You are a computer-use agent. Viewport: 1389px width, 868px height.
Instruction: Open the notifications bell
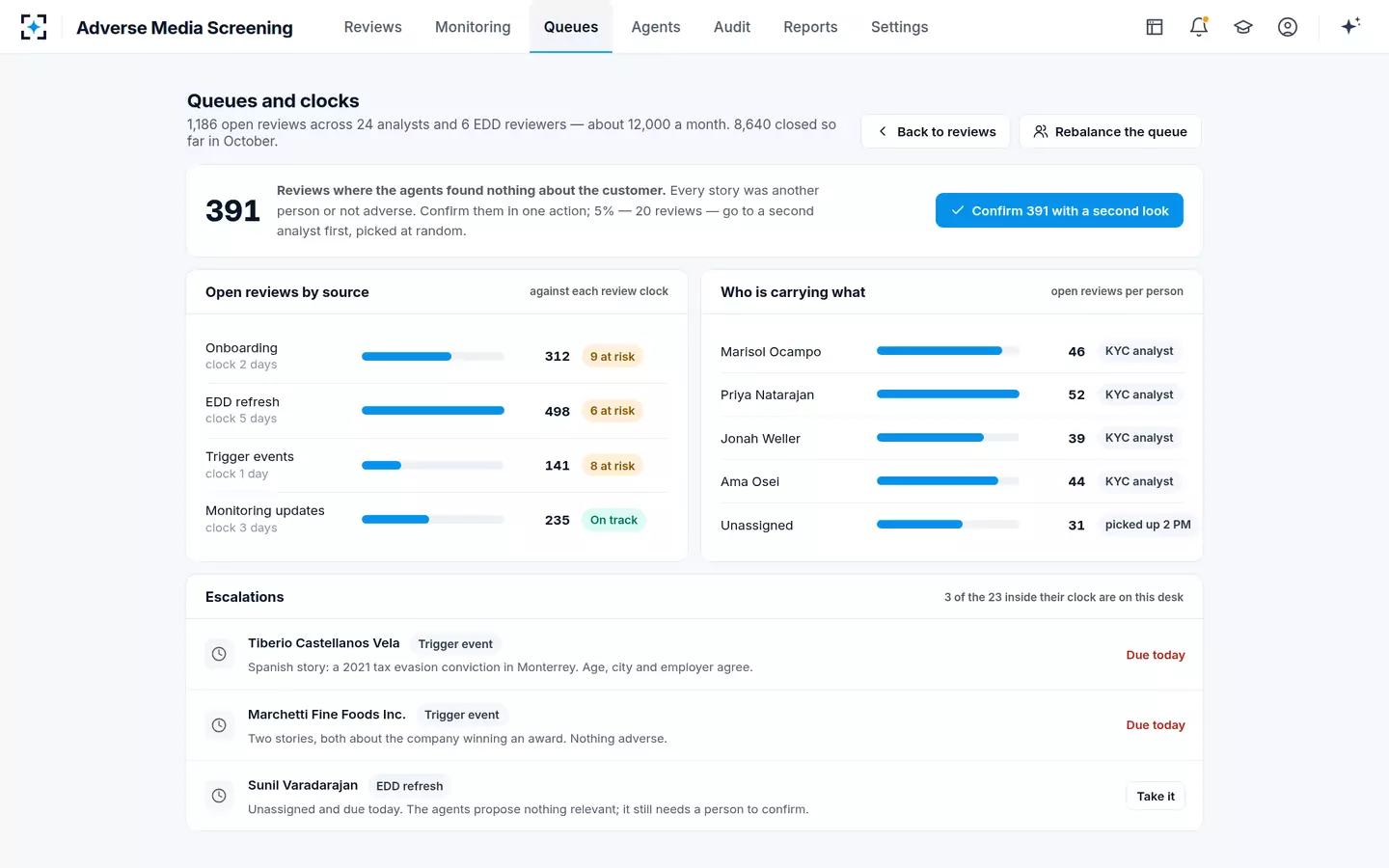(1199, 27)
